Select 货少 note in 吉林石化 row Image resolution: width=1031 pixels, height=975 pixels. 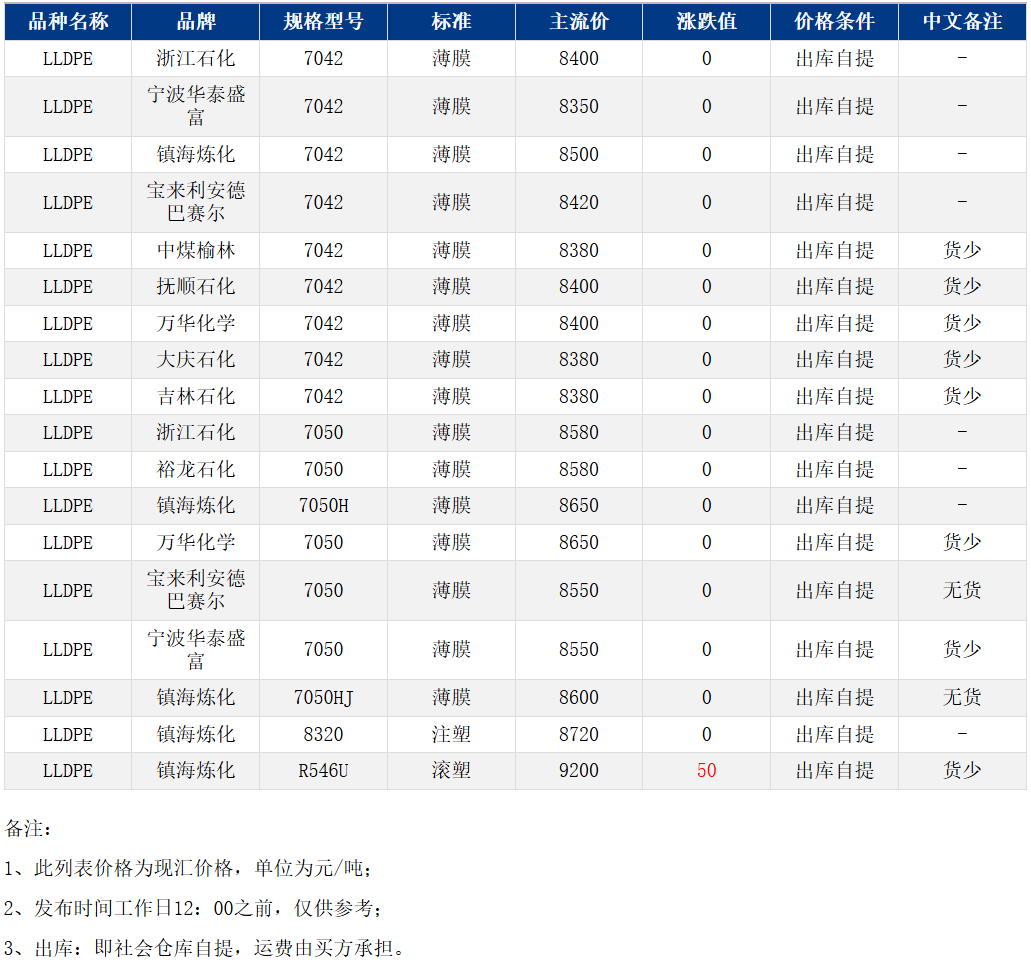tap(962, 396)
